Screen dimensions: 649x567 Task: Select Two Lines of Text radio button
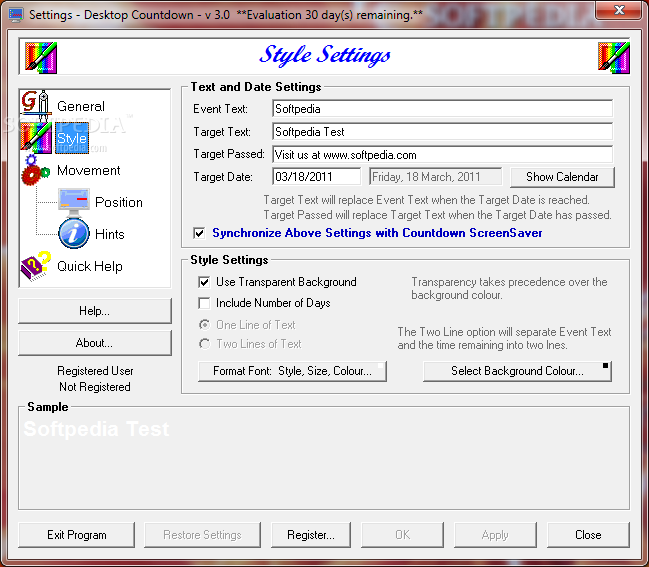tap(204, 344)
